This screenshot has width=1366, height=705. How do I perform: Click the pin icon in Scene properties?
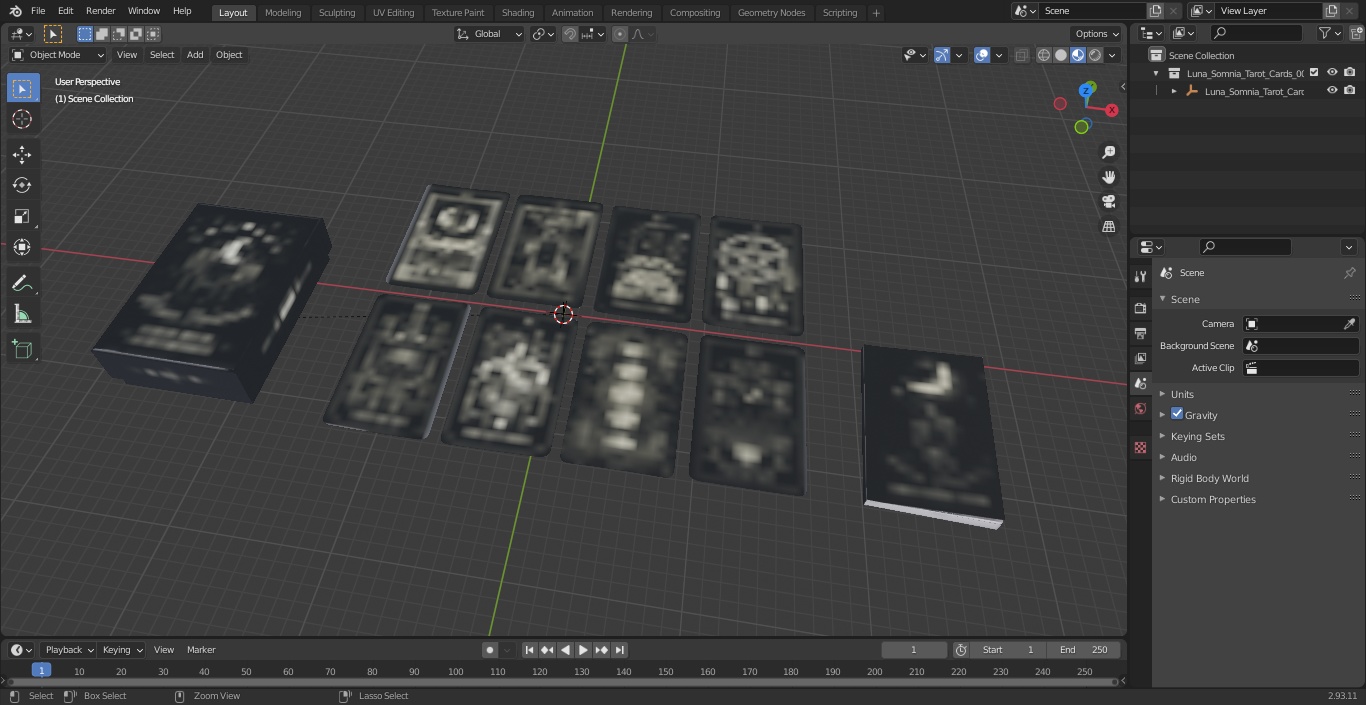tap(1349, 273)
